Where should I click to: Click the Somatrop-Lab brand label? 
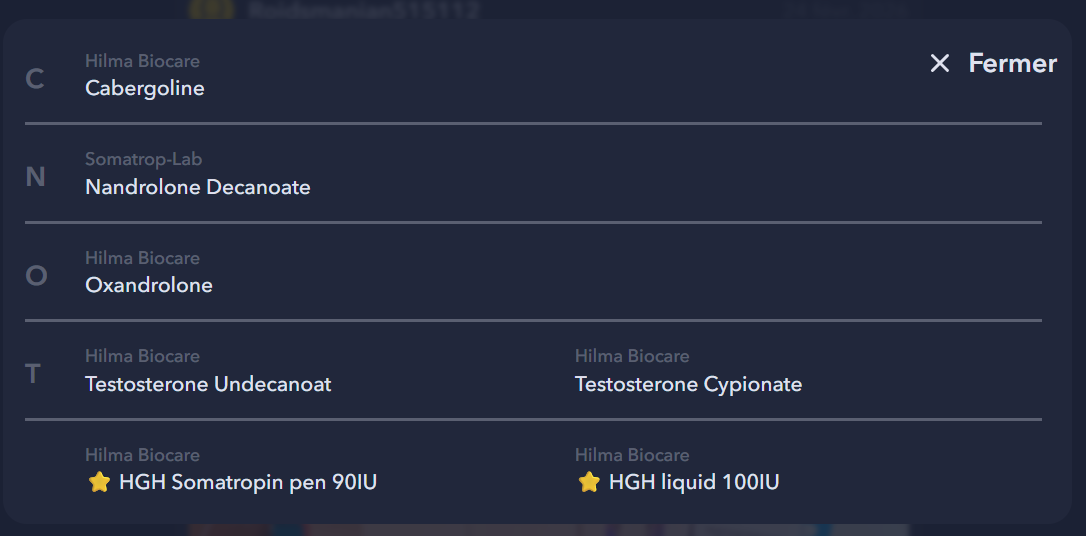[x=144, y=160]
